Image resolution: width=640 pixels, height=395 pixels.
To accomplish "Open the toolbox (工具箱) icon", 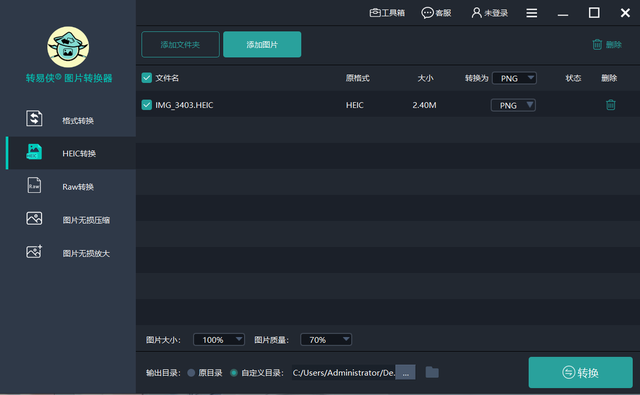I will click(x=375, y=13).
